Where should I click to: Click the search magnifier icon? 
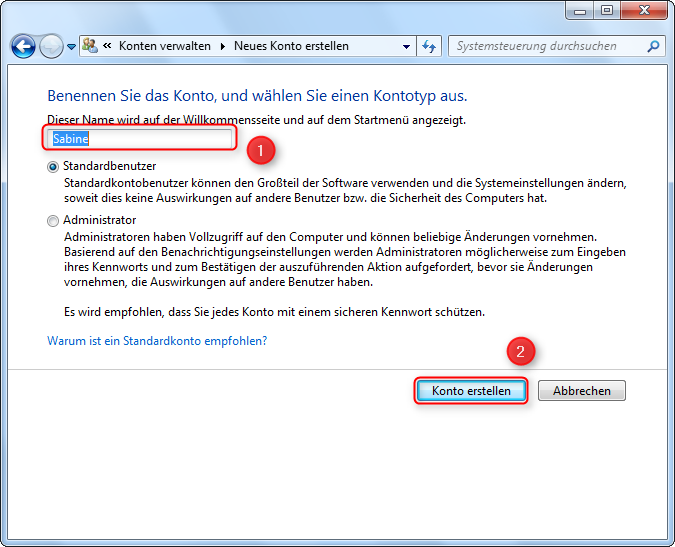point(653,46)
